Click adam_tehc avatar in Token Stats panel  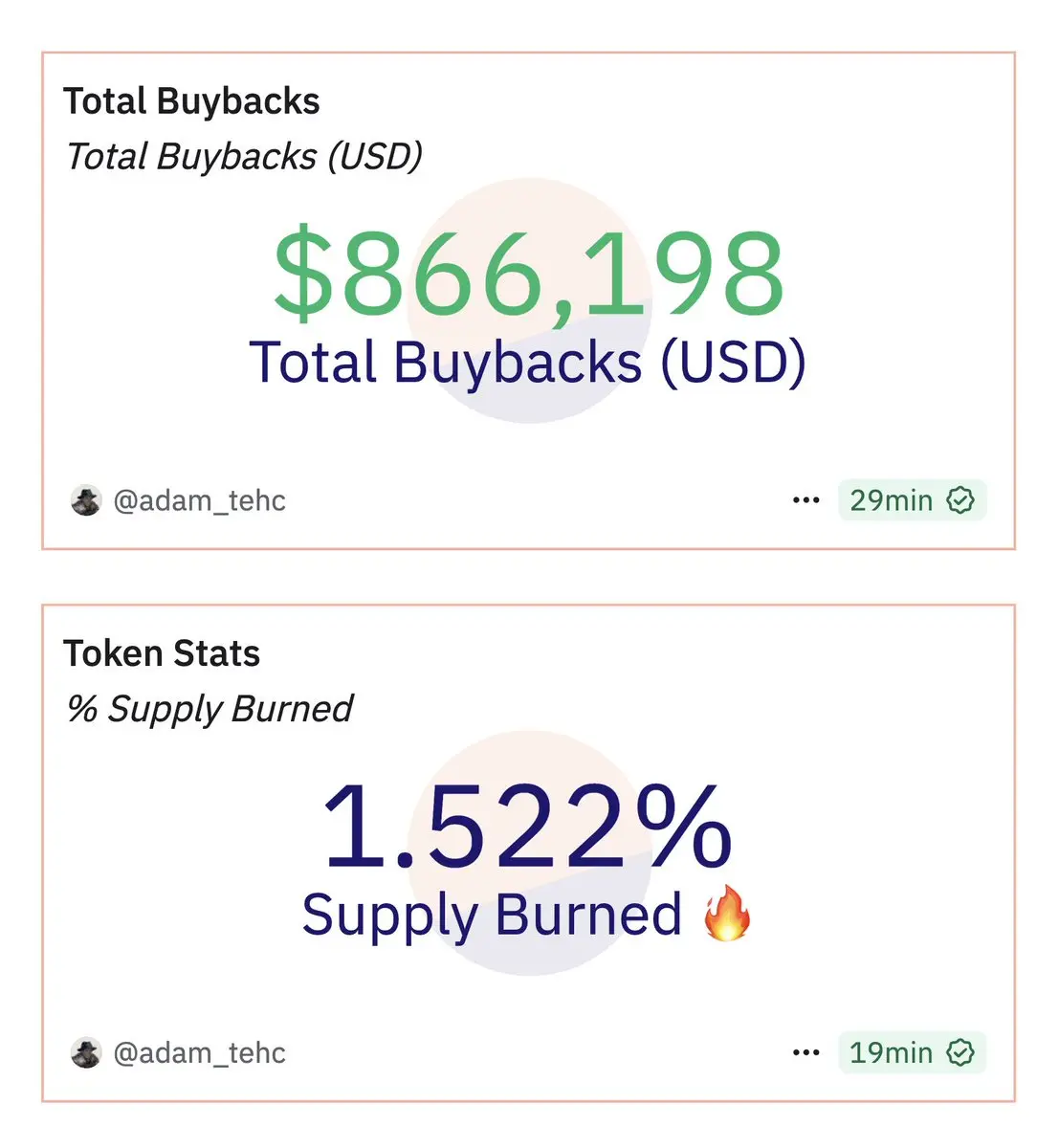pyautogui.click(x=86, y=1053)
